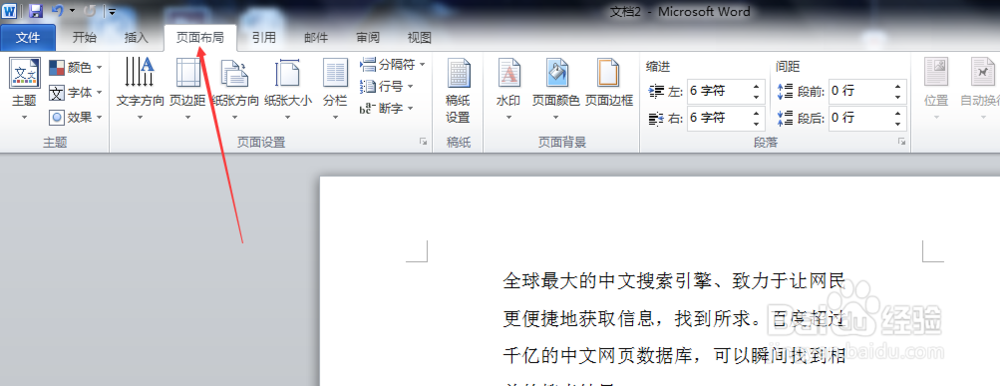Click Paper Size (纸张大小) icon
Viewport: 1000px width, 386px height.
[288, 73]
